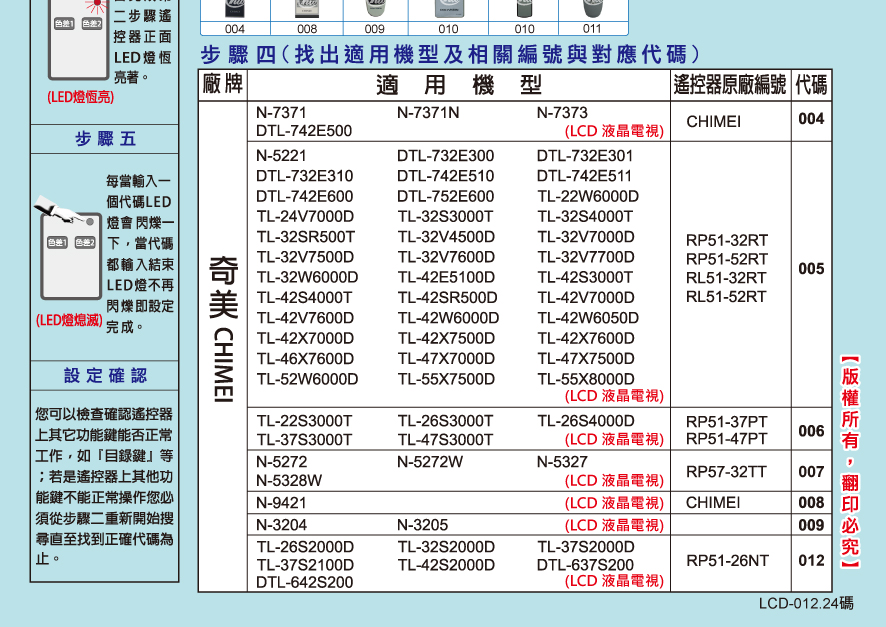The height and width of the screenshot is (627, 886).
Task: Click code 006 in the 代碼 column
Action: coord(811,431)
